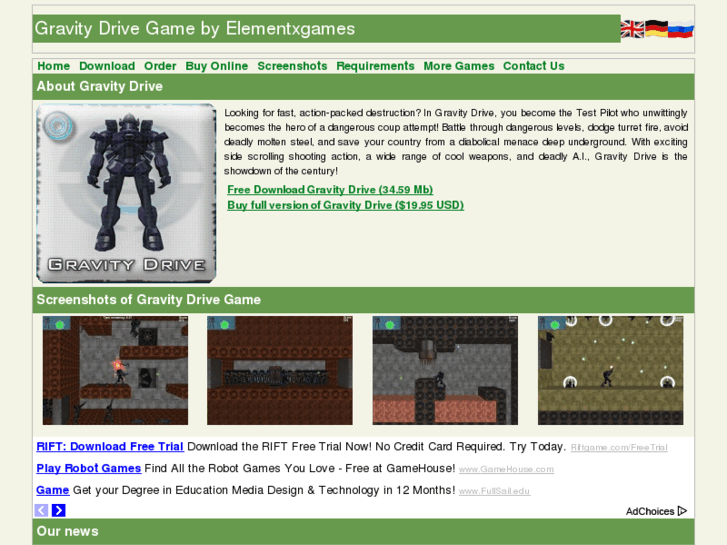
Task: Visit www.FullSail.edu URL link
Action: pos(494,491)
